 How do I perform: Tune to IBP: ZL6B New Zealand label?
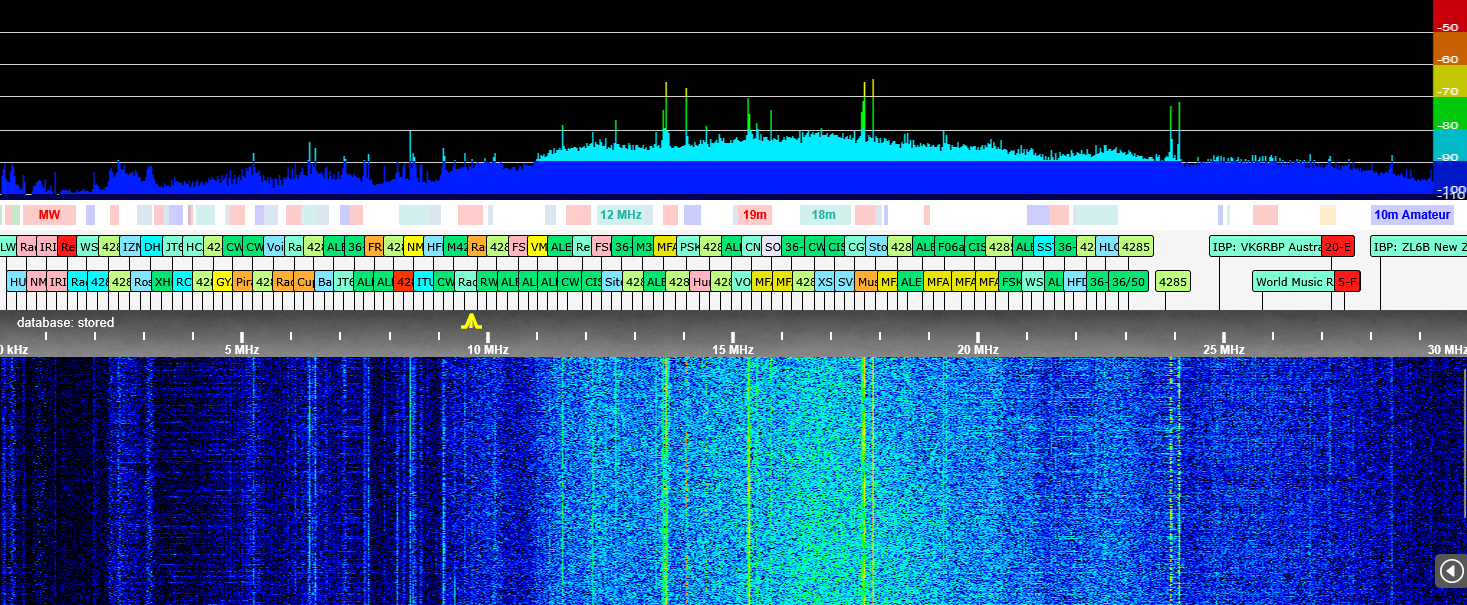coord(1418,247)
